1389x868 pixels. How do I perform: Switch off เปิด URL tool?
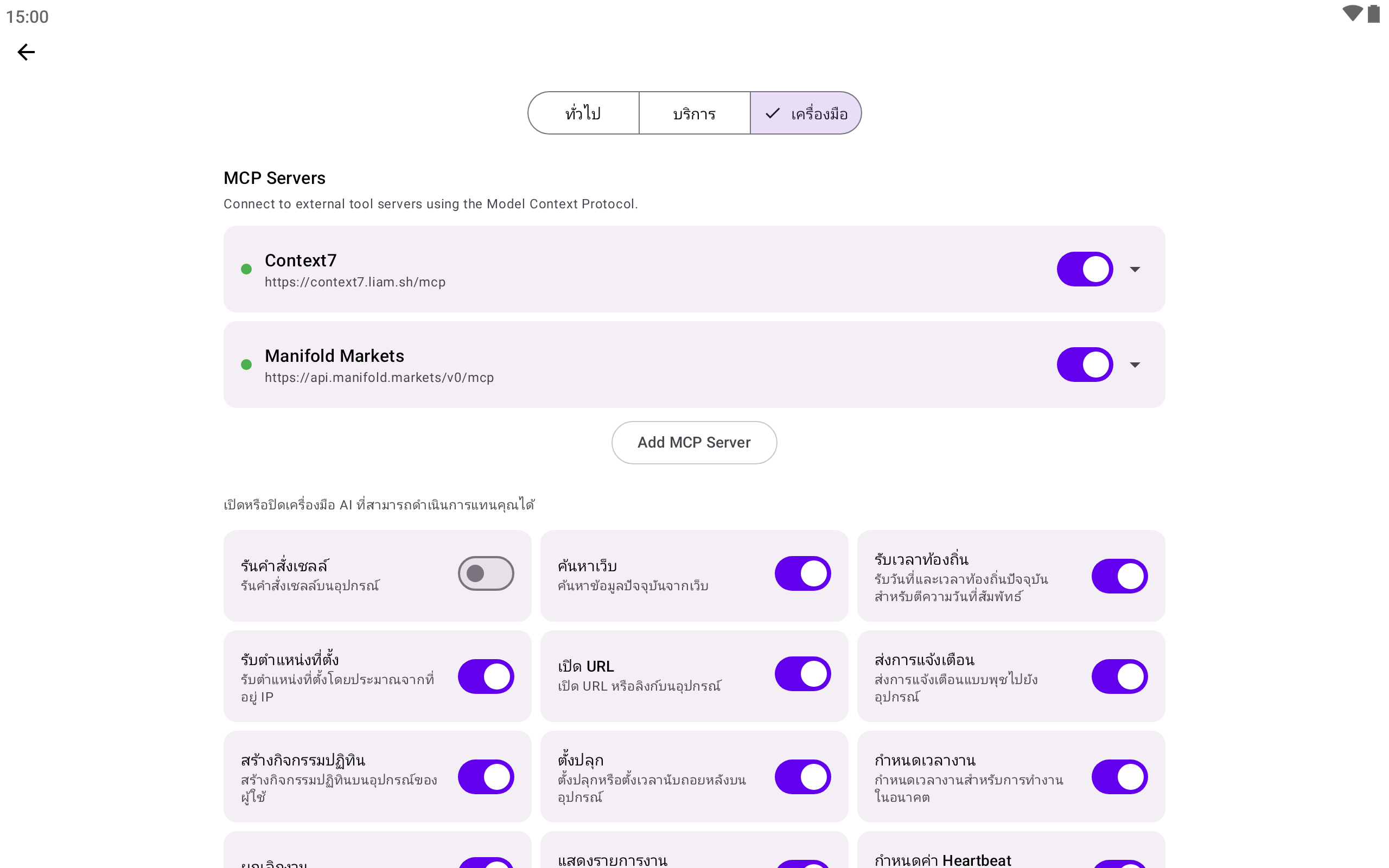(x=802, y=674)
